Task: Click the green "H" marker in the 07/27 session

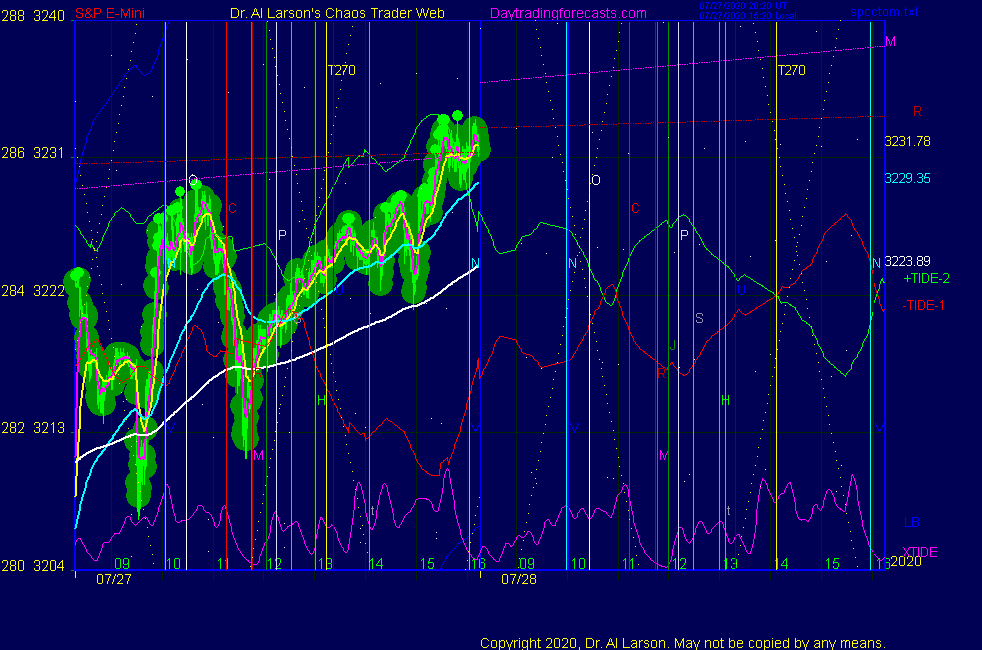Action: click(x=321, y=400)
